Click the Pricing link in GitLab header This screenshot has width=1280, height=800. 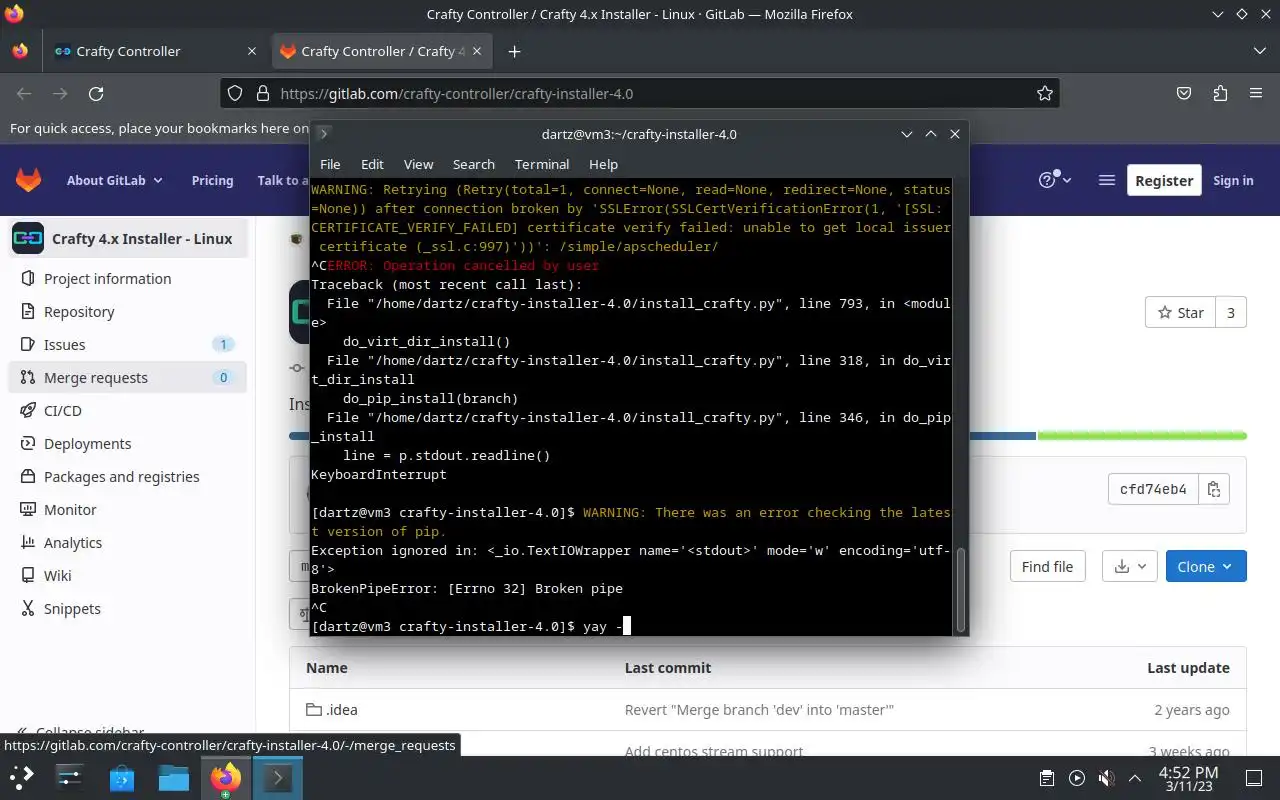click(x=212, y=180)
